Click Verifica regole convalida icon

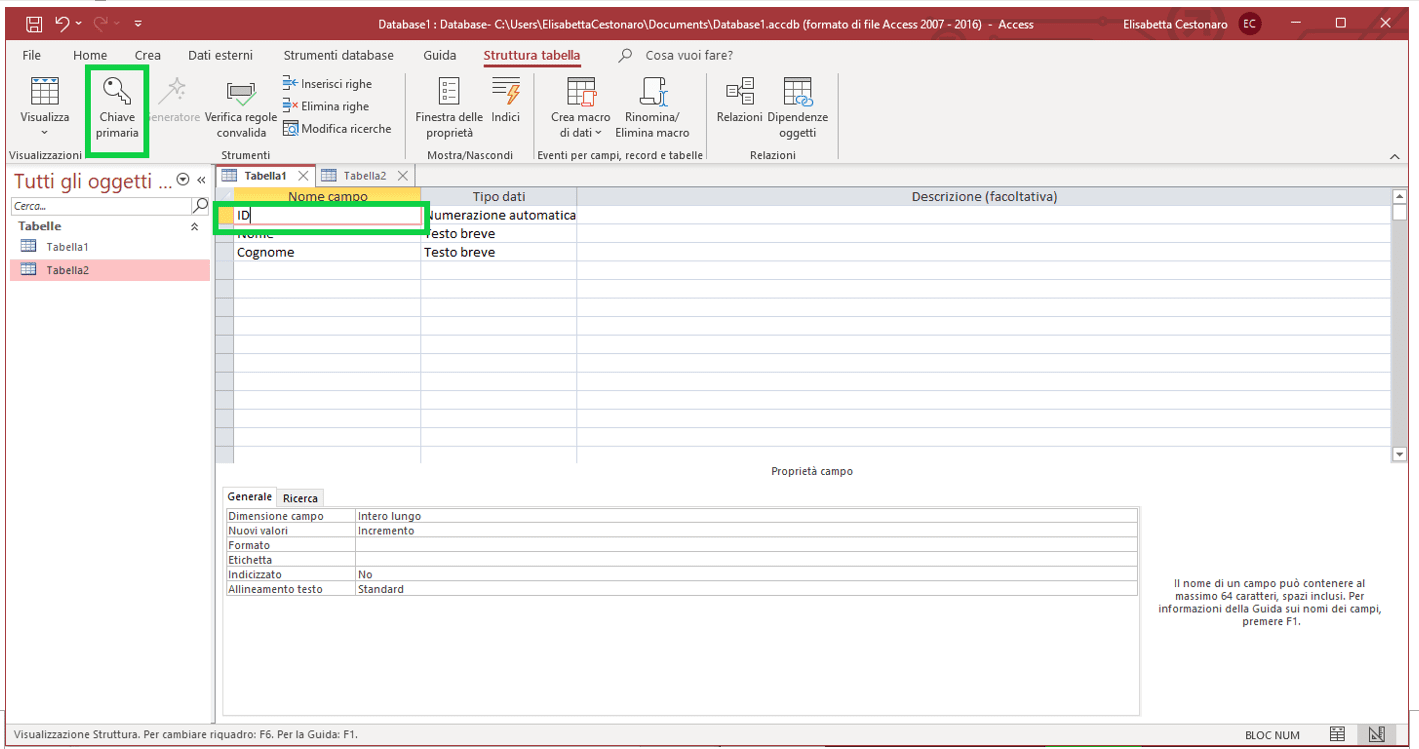(241, 93)
